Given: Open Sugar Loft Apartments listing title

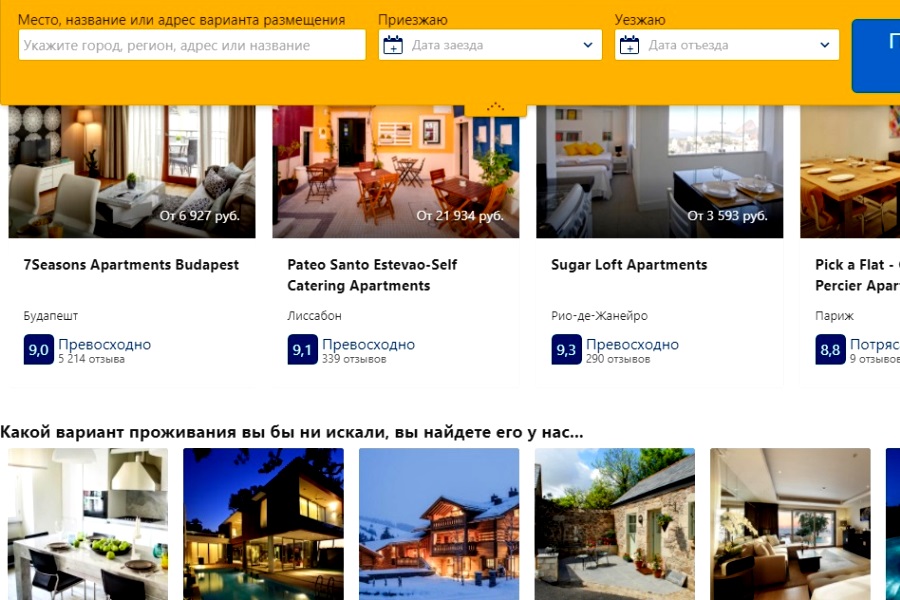Looking at the screenshot, I should pyautogui.click(x=629, y=265).
